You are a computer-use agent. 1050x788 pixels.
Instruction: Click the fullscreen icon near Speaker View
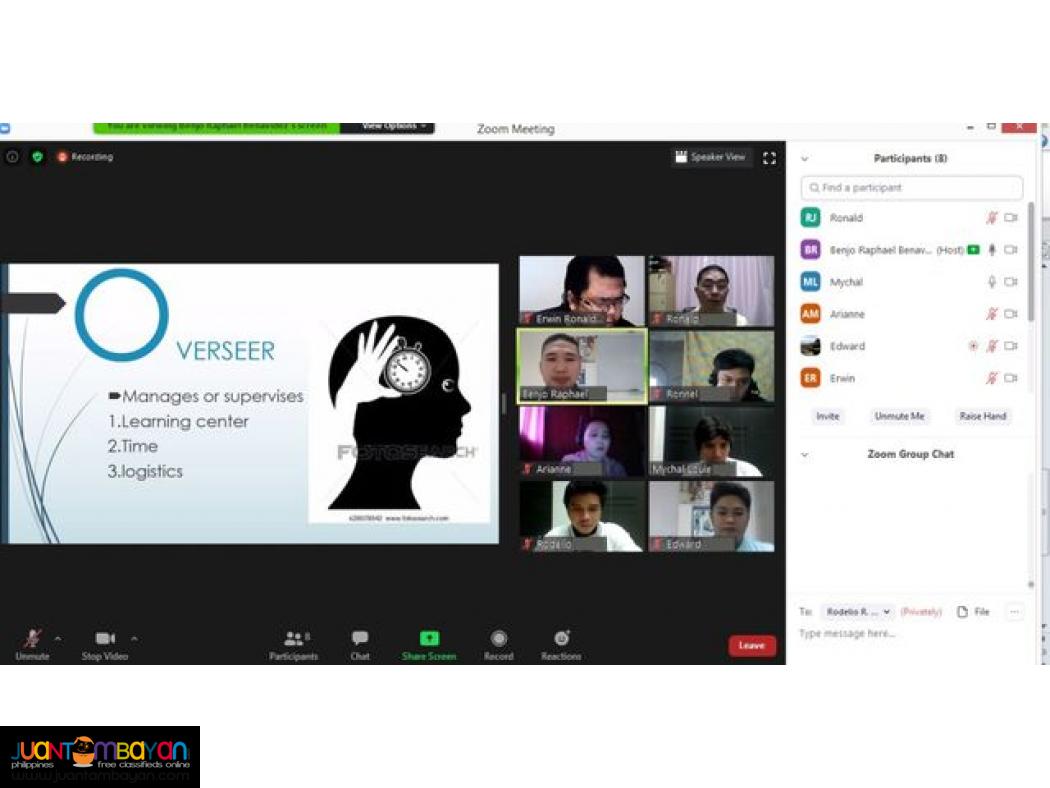tap(769, 157)
